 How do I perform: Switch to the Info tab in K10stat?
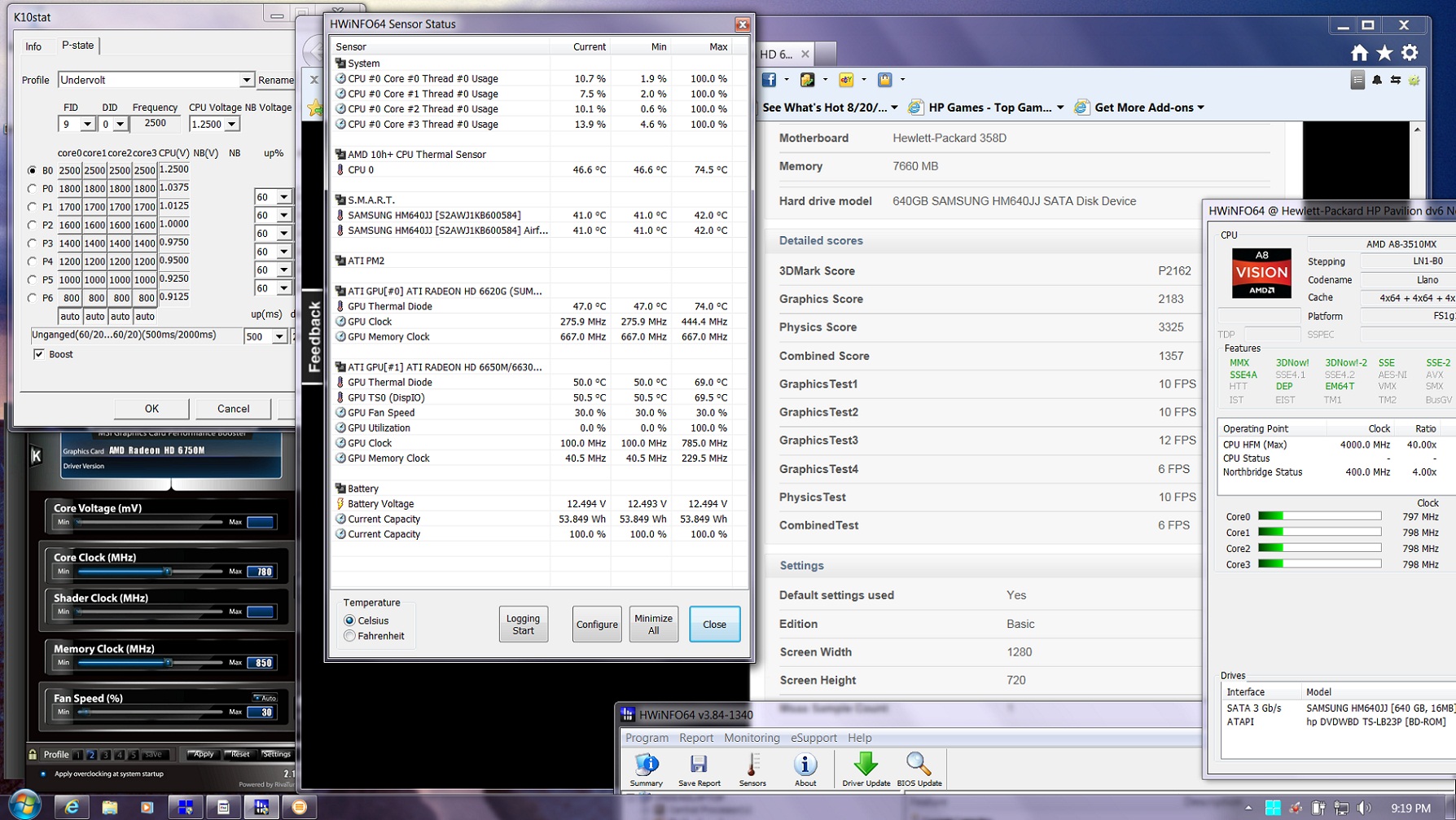(33, 46)
